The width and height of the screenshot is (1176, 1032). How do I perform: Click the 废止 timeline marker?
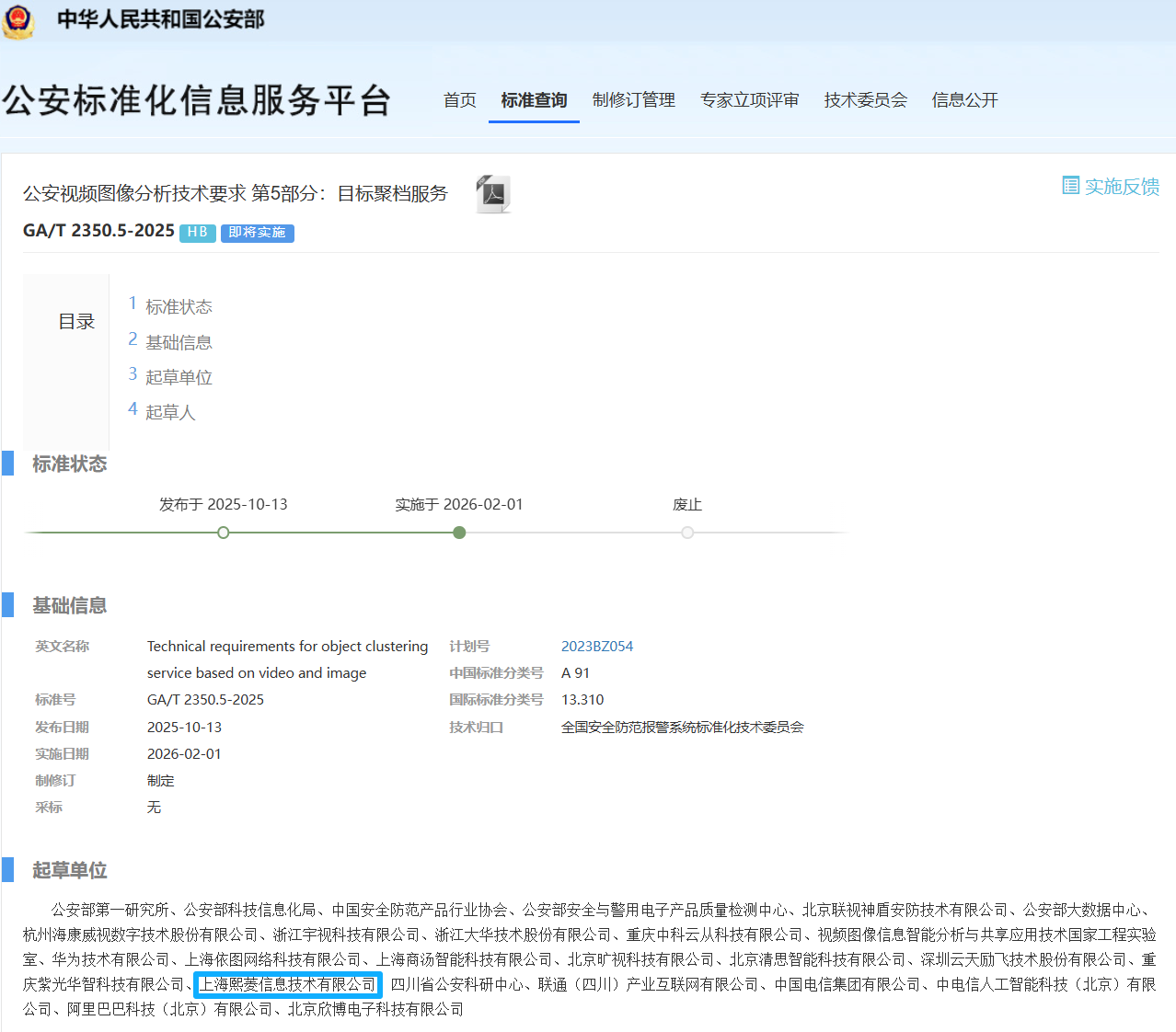(687, 532)
